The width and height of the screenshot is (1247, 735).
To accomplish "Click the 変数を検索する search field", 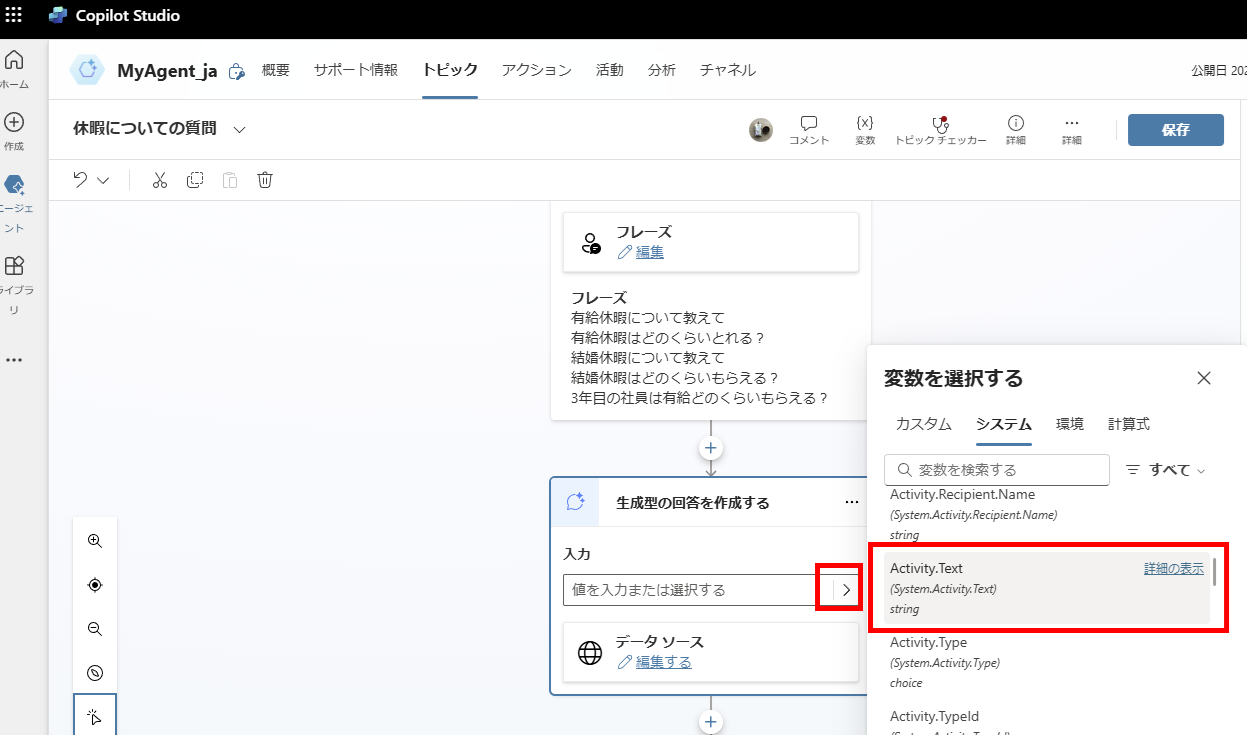I will [x=996, y=469].
